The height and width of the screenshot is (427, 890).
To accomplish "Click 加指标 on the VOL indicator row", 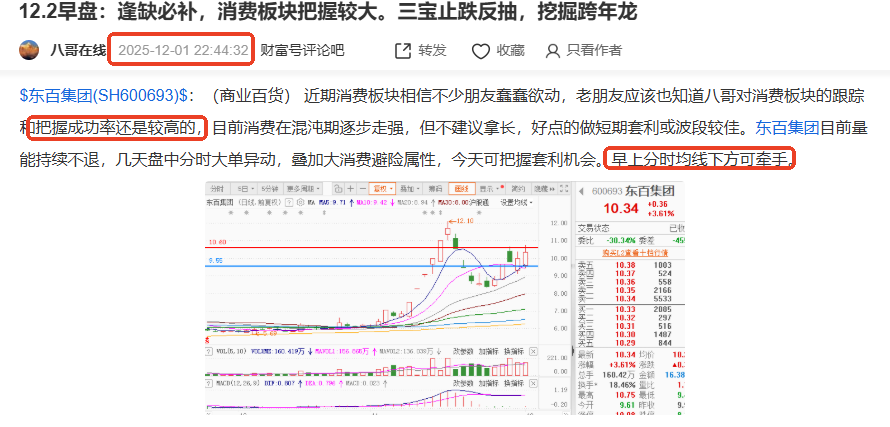I will (489, 351).
